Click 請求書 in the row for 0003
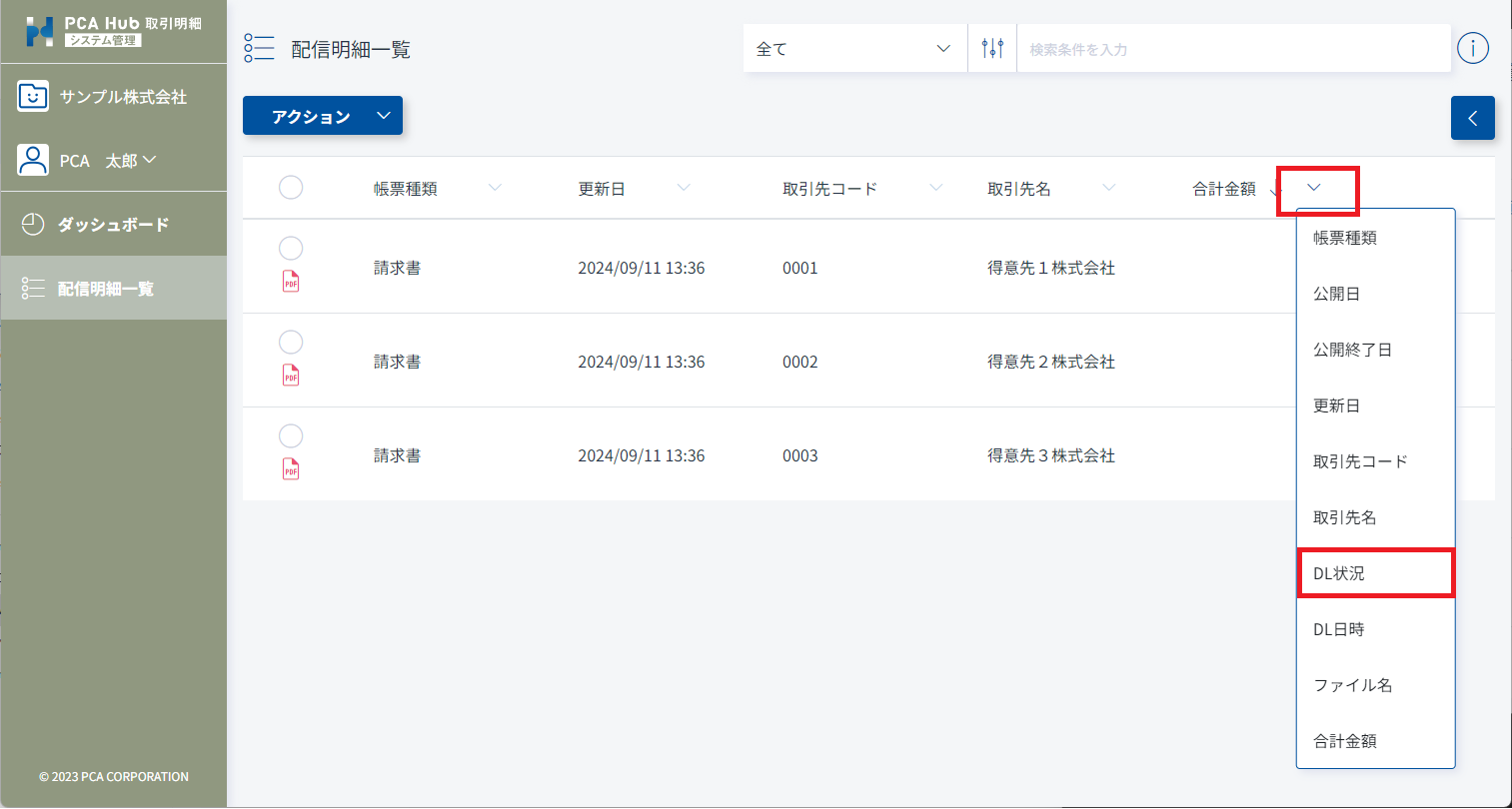The image size is (1512, 809). coord(398,455)
